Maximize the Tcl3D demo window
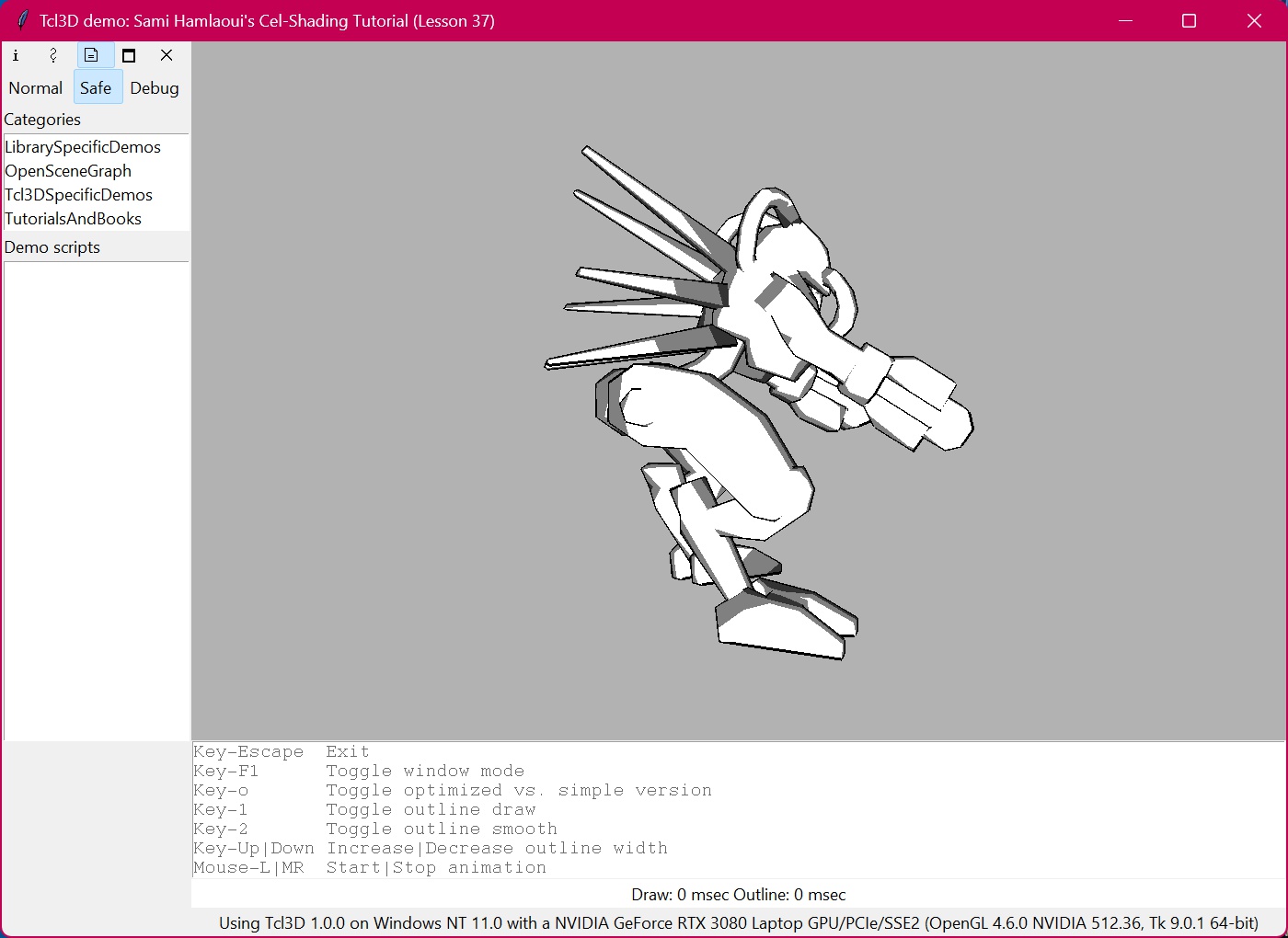 click(1189, 20)
